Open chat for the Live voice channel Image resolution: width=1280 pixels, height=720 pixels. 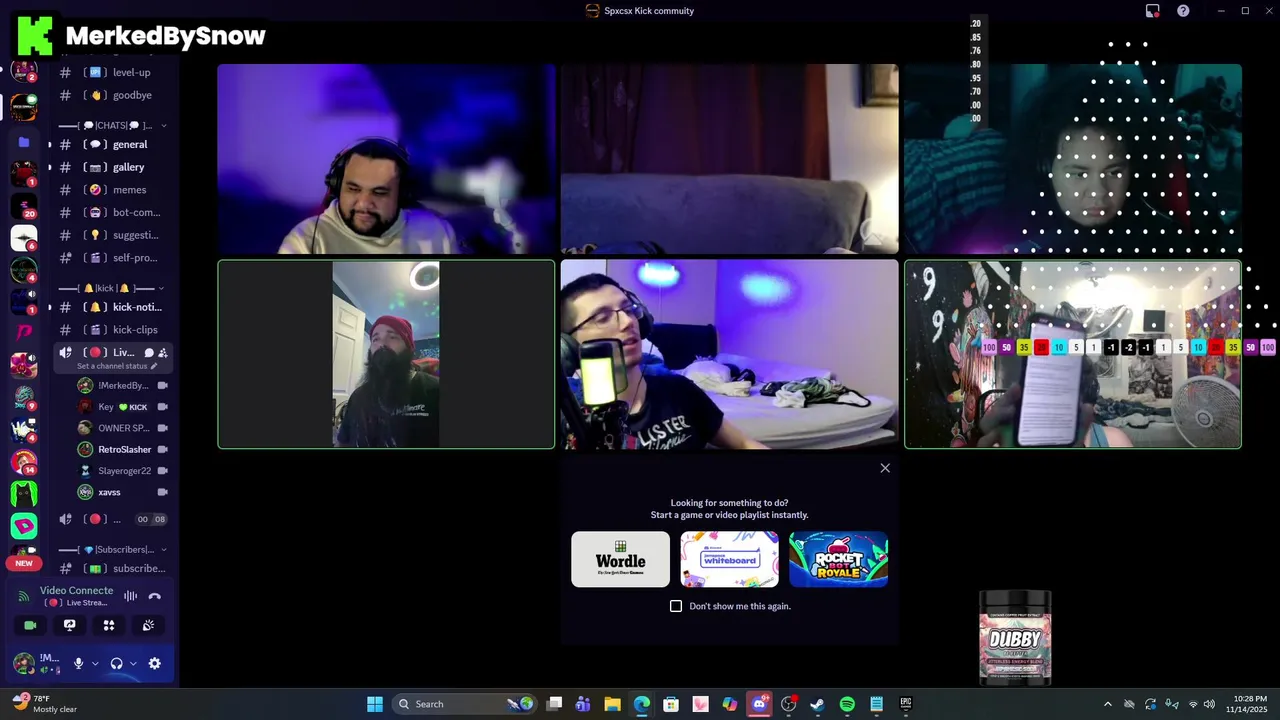coord(149,352)
